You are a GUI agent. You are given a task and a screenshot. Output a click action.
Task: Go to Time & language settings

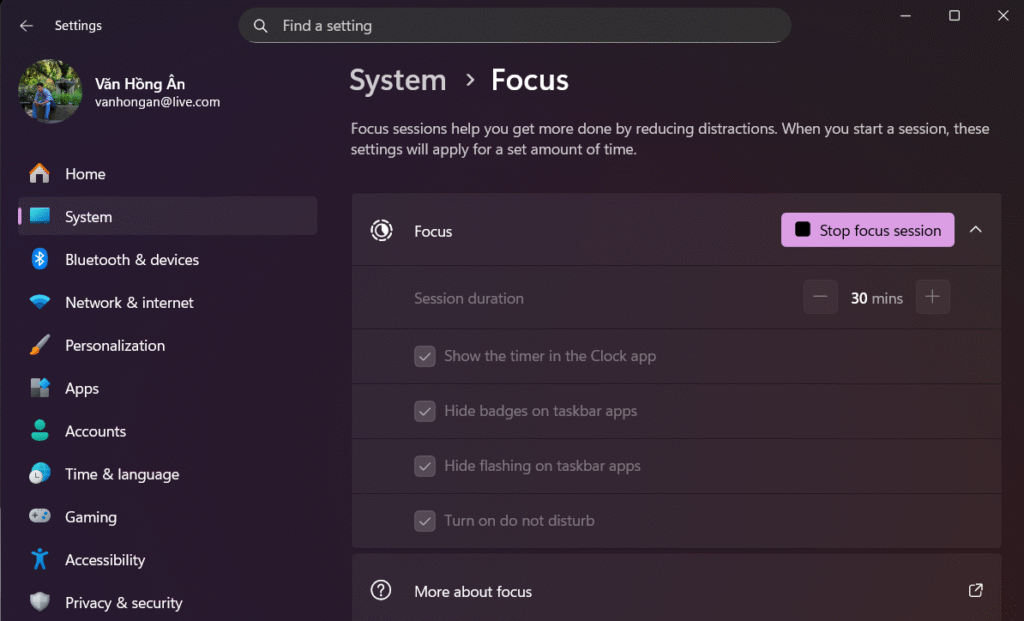coord(122,475)
